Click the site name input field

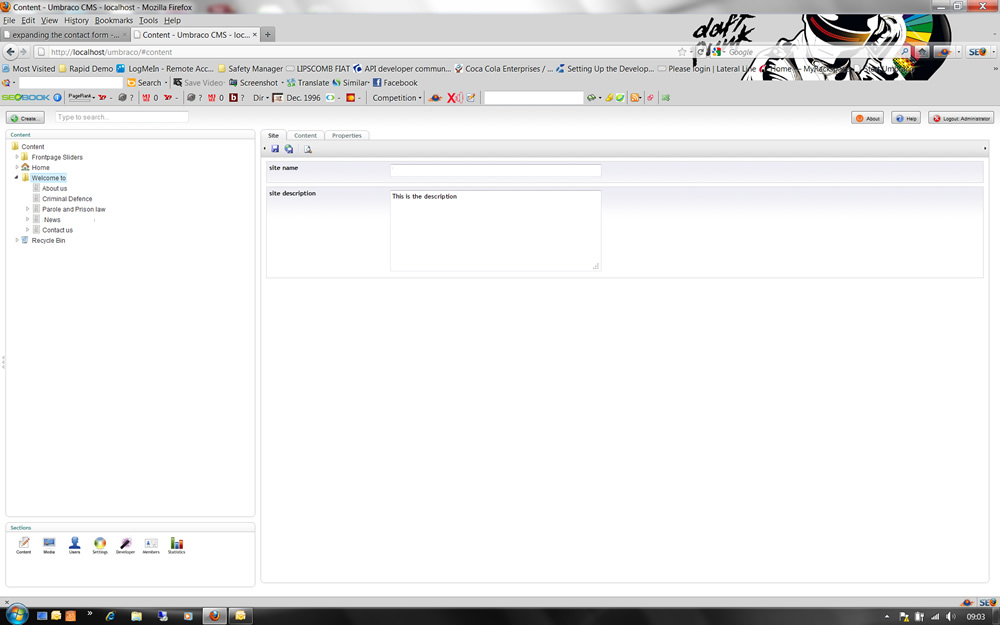pyautogui.click(x=495, y=171)
